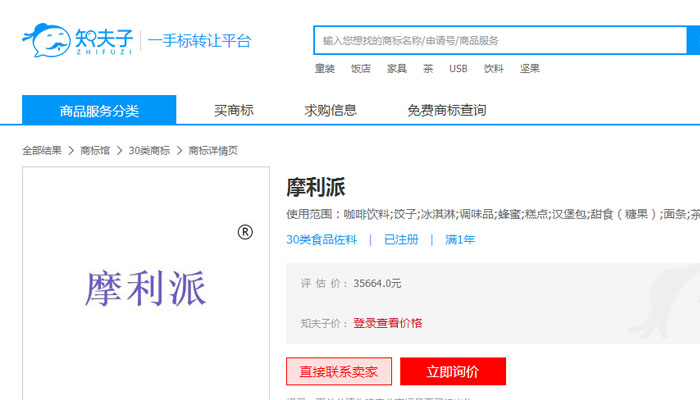
Task: Go to the 买商标 tab
Action: tap(233, 110)
